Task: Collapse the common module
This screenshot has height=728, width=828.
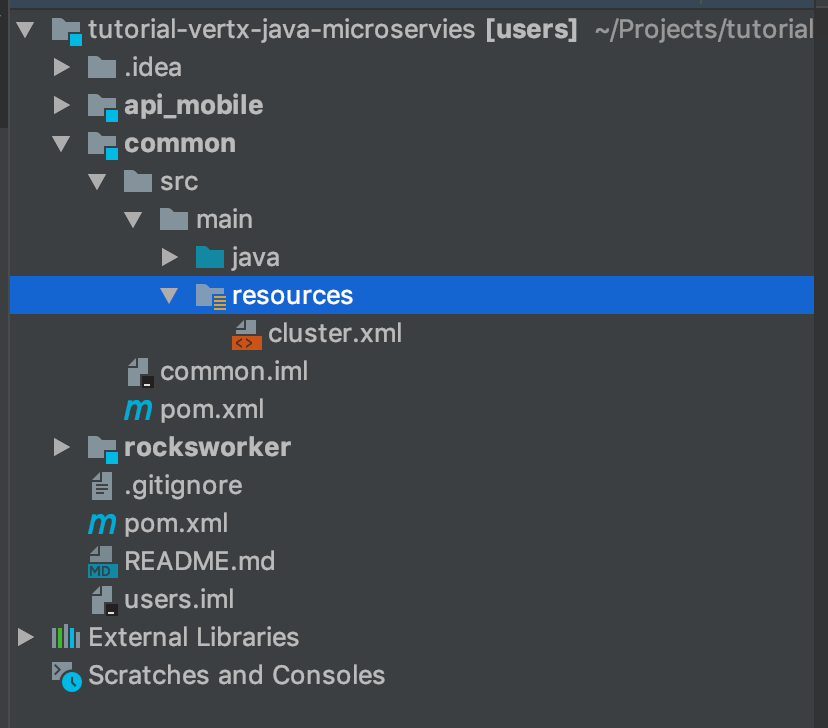Action: point(61,143)
